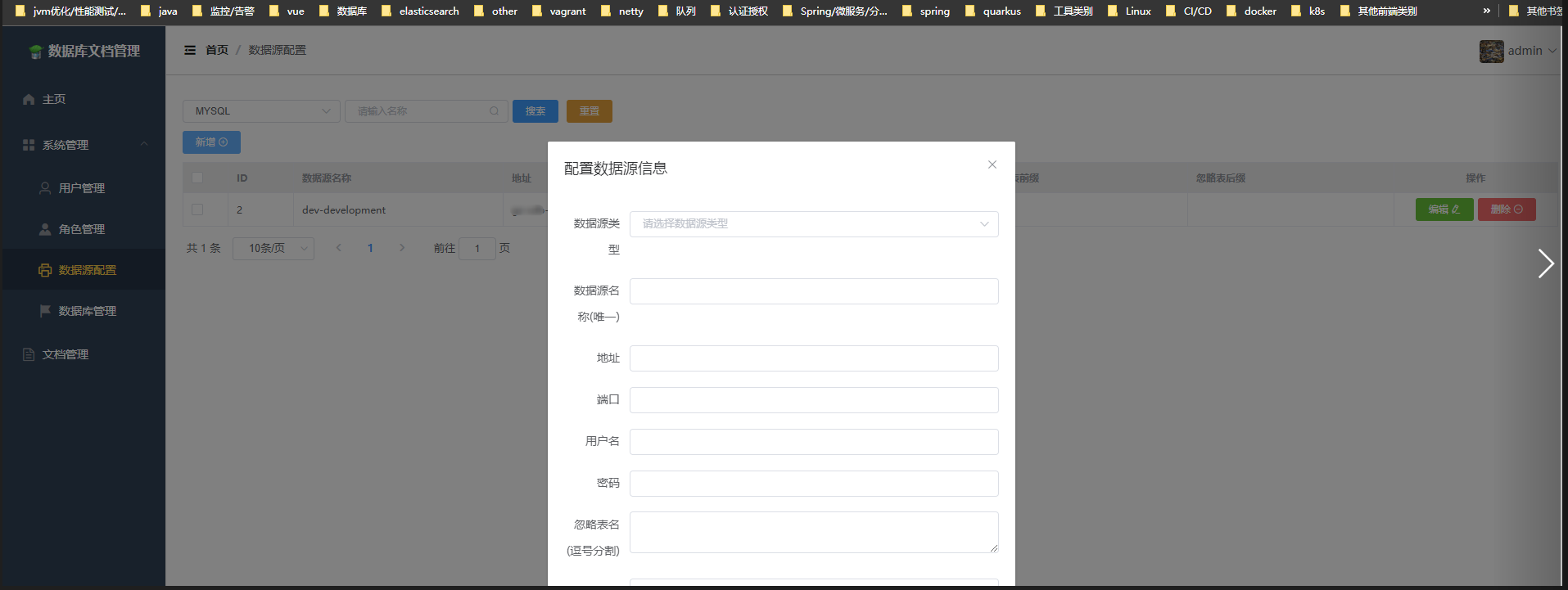Open the Linux bookmarks folder
1568x590 pixels.
[x=1129, y=11]
